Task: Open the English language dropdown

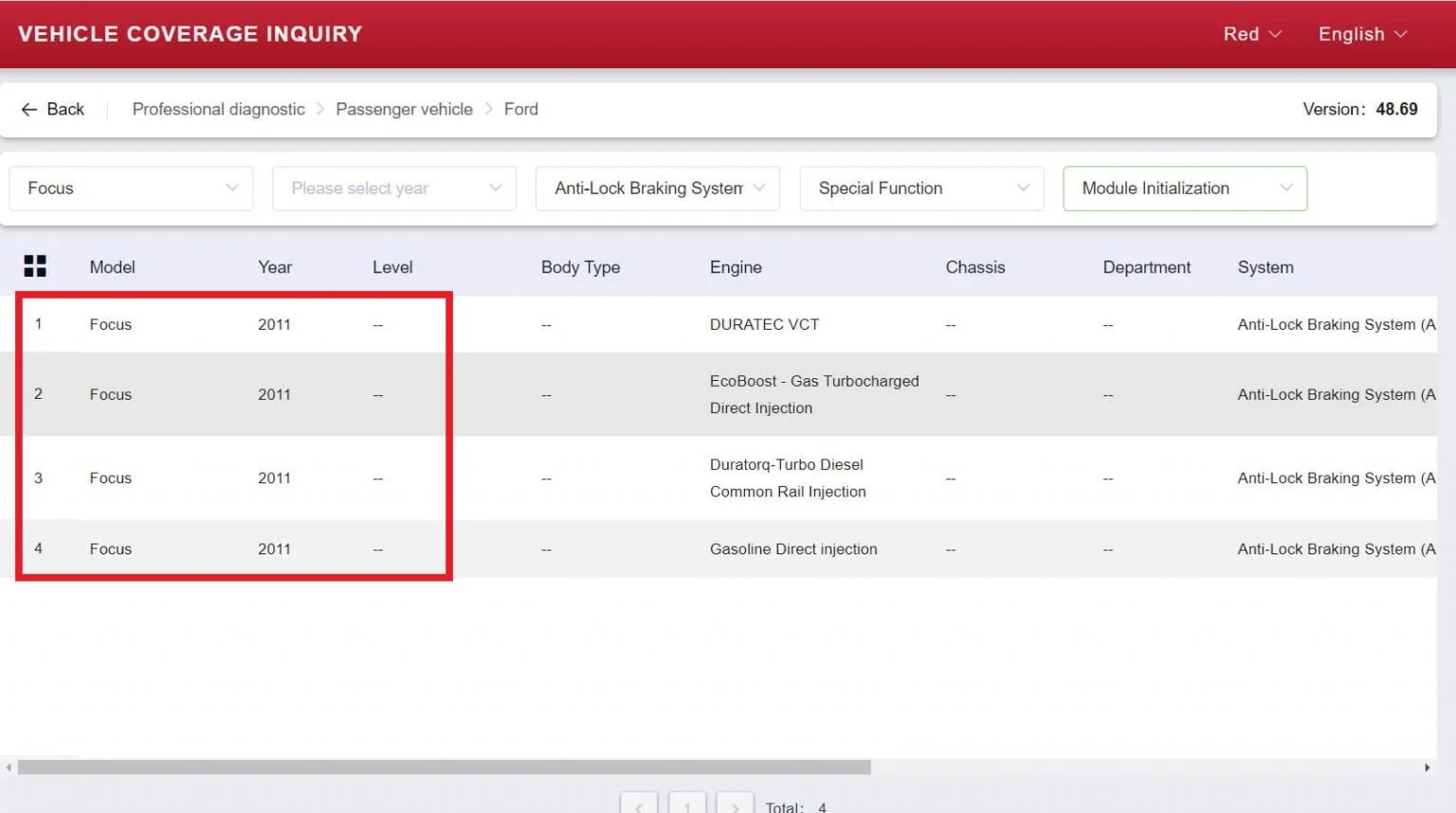Action: [1362, 34]
